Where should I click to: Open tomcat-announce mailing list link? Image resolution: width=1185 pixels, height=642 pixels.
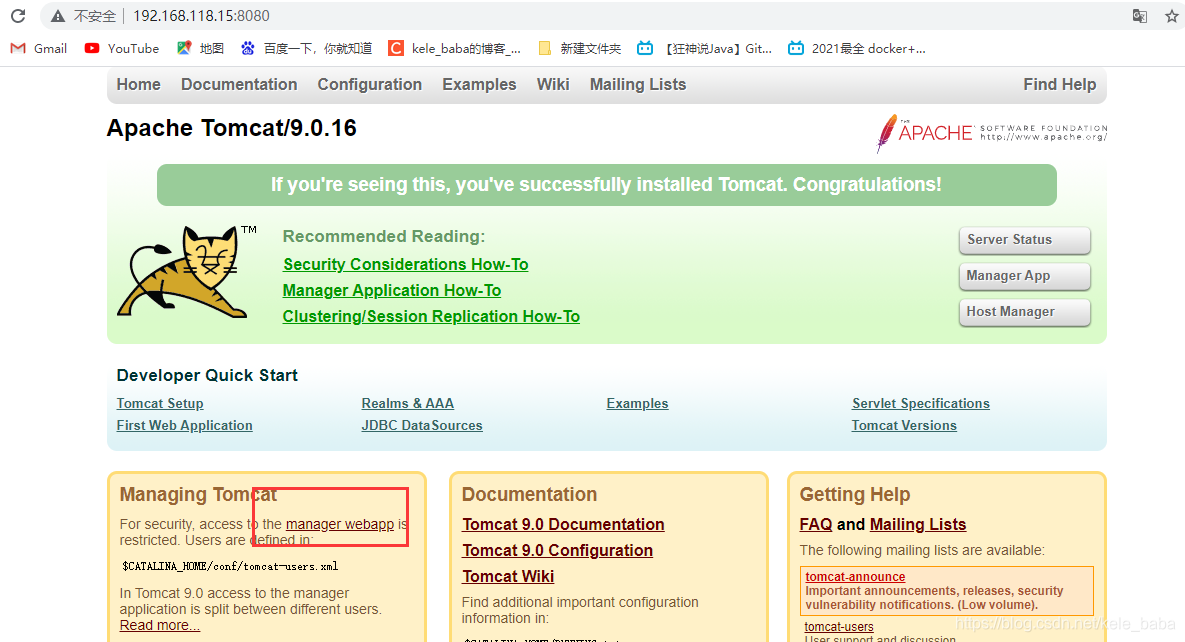pos(855,577)
